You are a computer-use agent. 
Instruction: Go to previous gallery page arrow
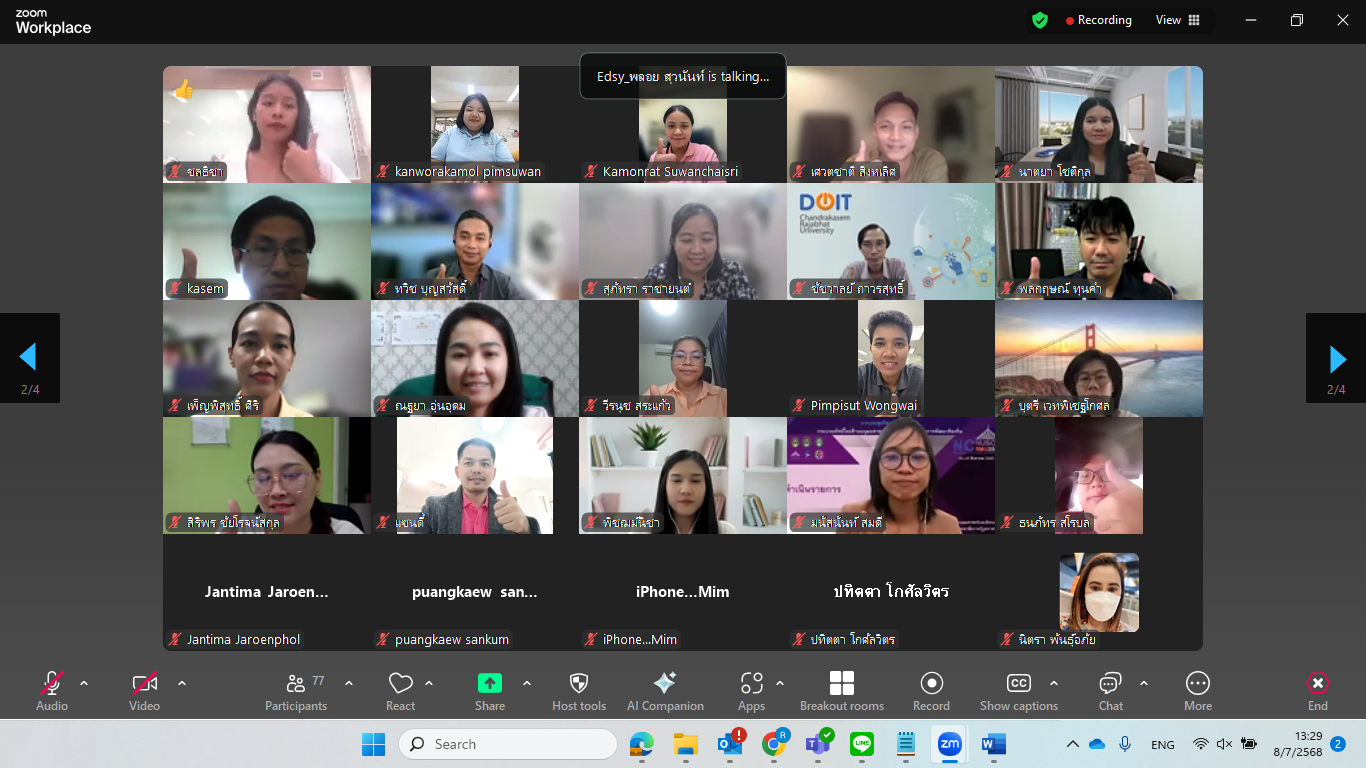(x=29, y=358)
